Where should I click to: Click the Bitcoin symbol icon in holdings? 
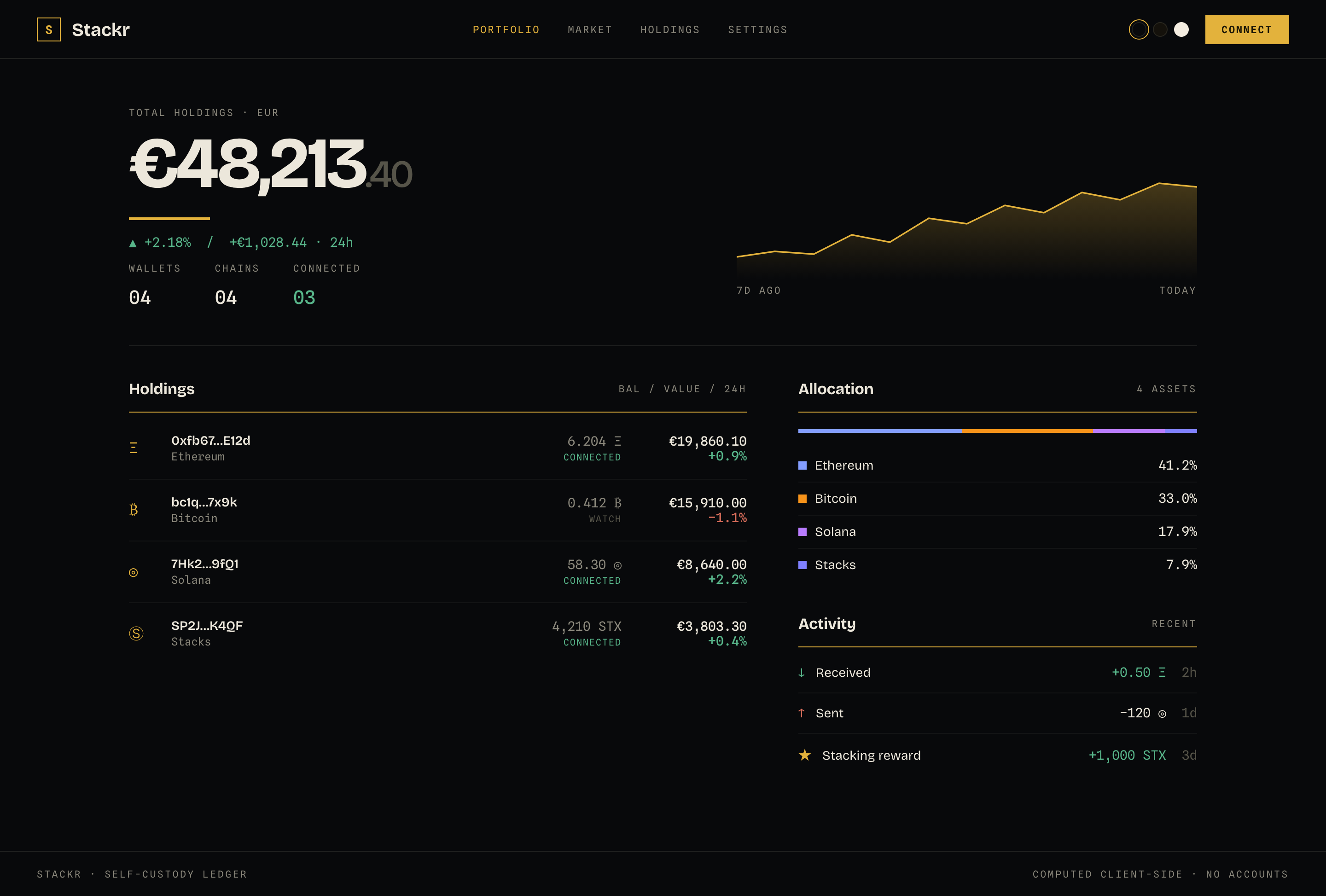click(x=134, y=510)
